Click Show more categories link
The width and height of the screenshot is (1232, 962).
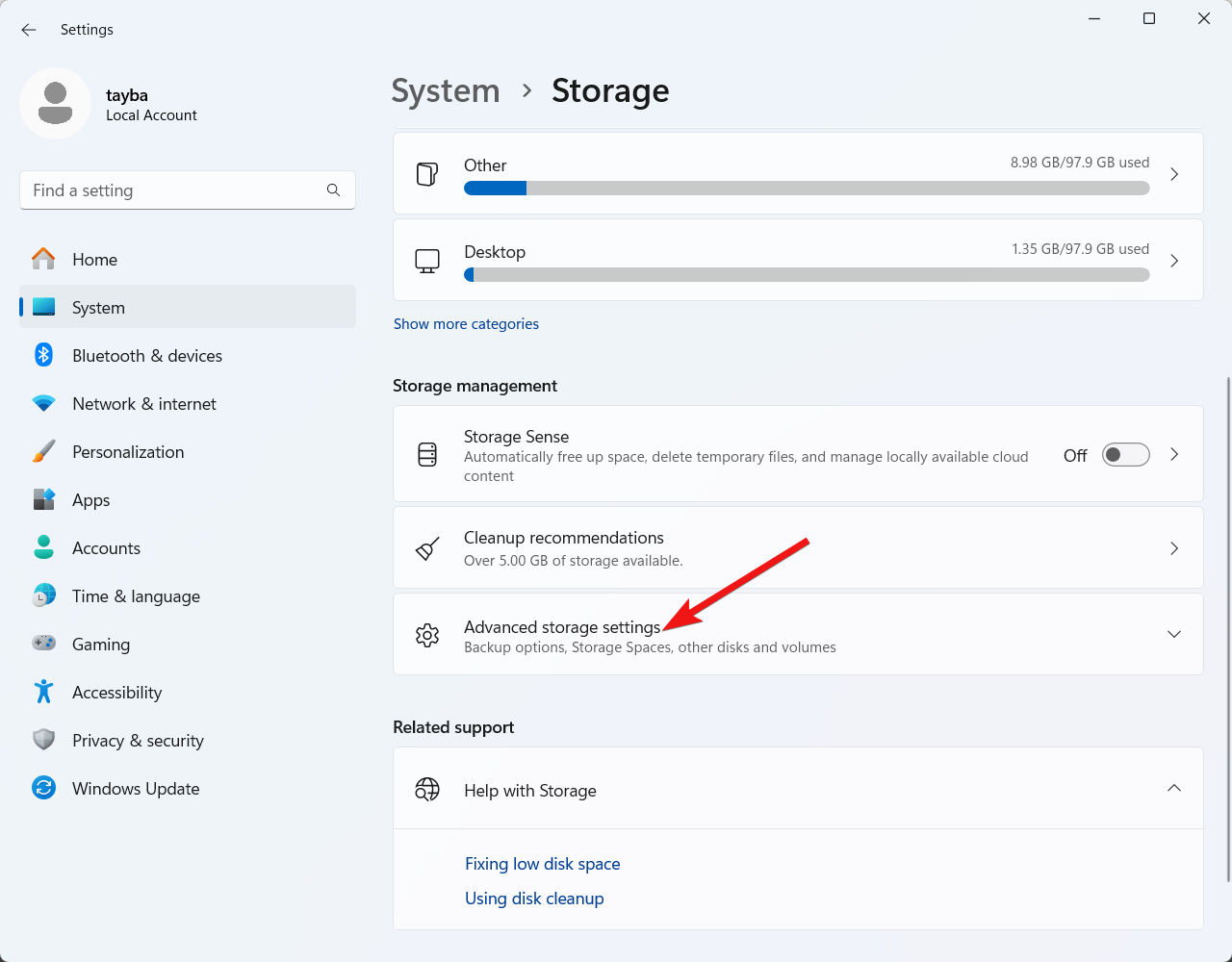tap(466, 324)
